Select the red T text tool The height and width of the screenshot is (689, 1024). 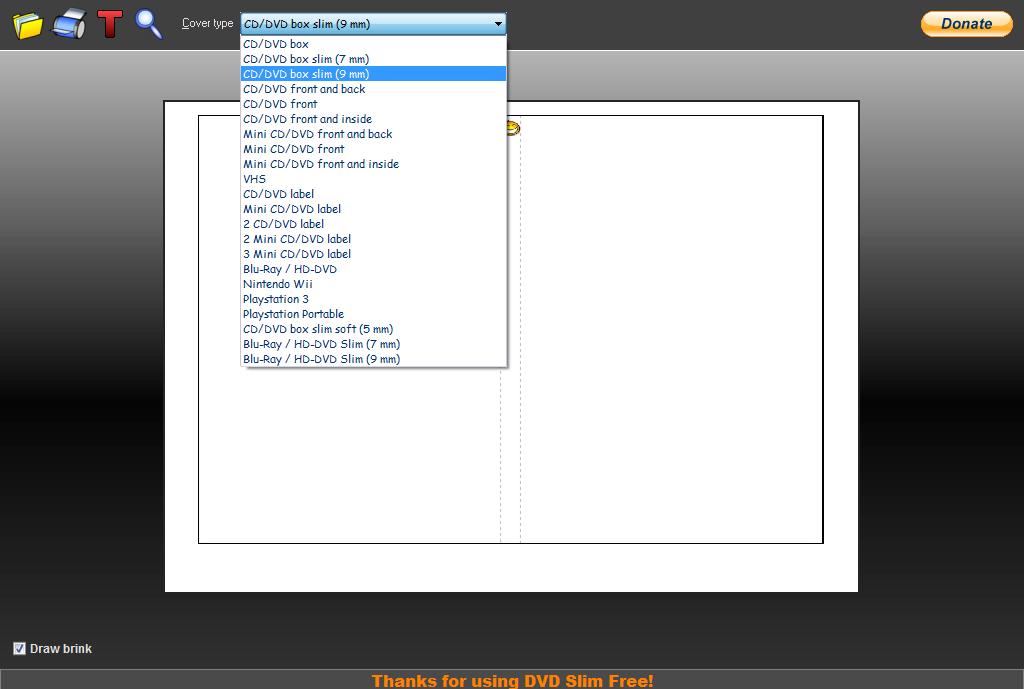click(x=110, y=24)
